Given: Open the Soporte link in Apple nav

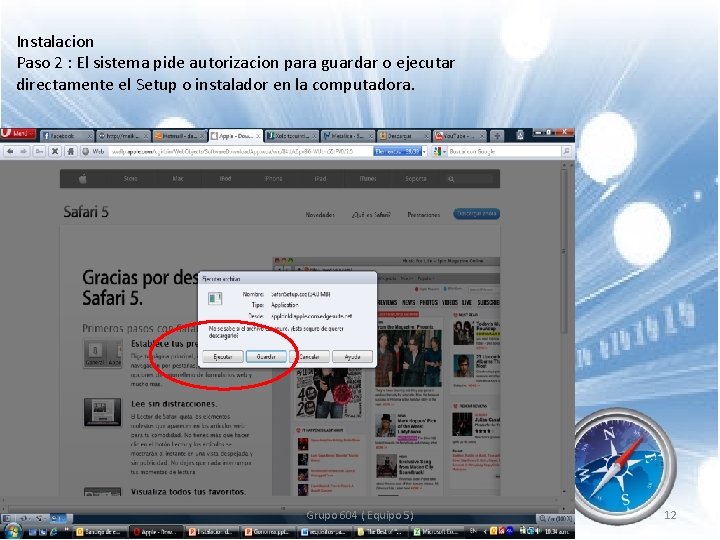Looking at the screenshot, I should click(416, 179).
